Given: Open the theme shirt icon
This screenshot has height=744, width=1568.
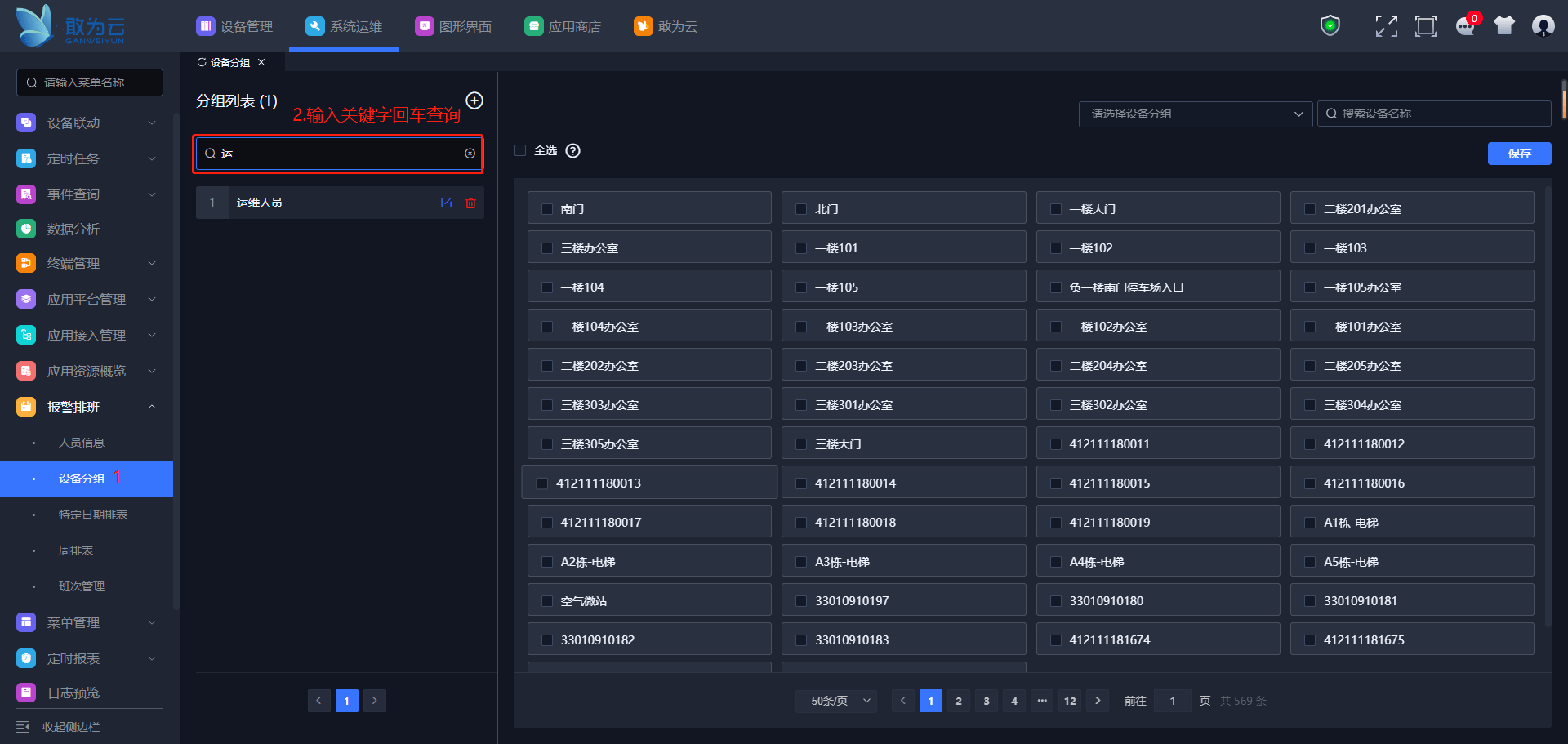Looking at the screenshot, I should click(x=1504, y=26).
